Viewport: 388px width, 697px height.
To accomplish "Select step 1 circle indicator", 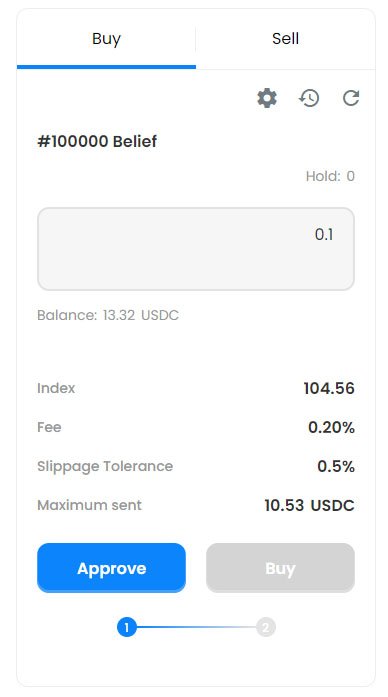I will (127, 627).
